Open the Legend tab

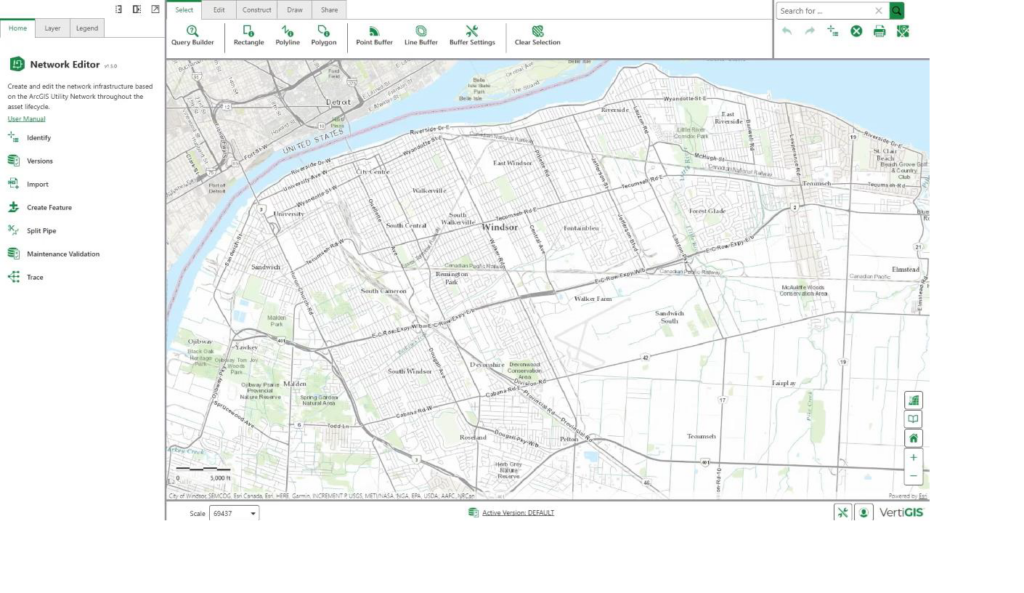coord(87,28)
